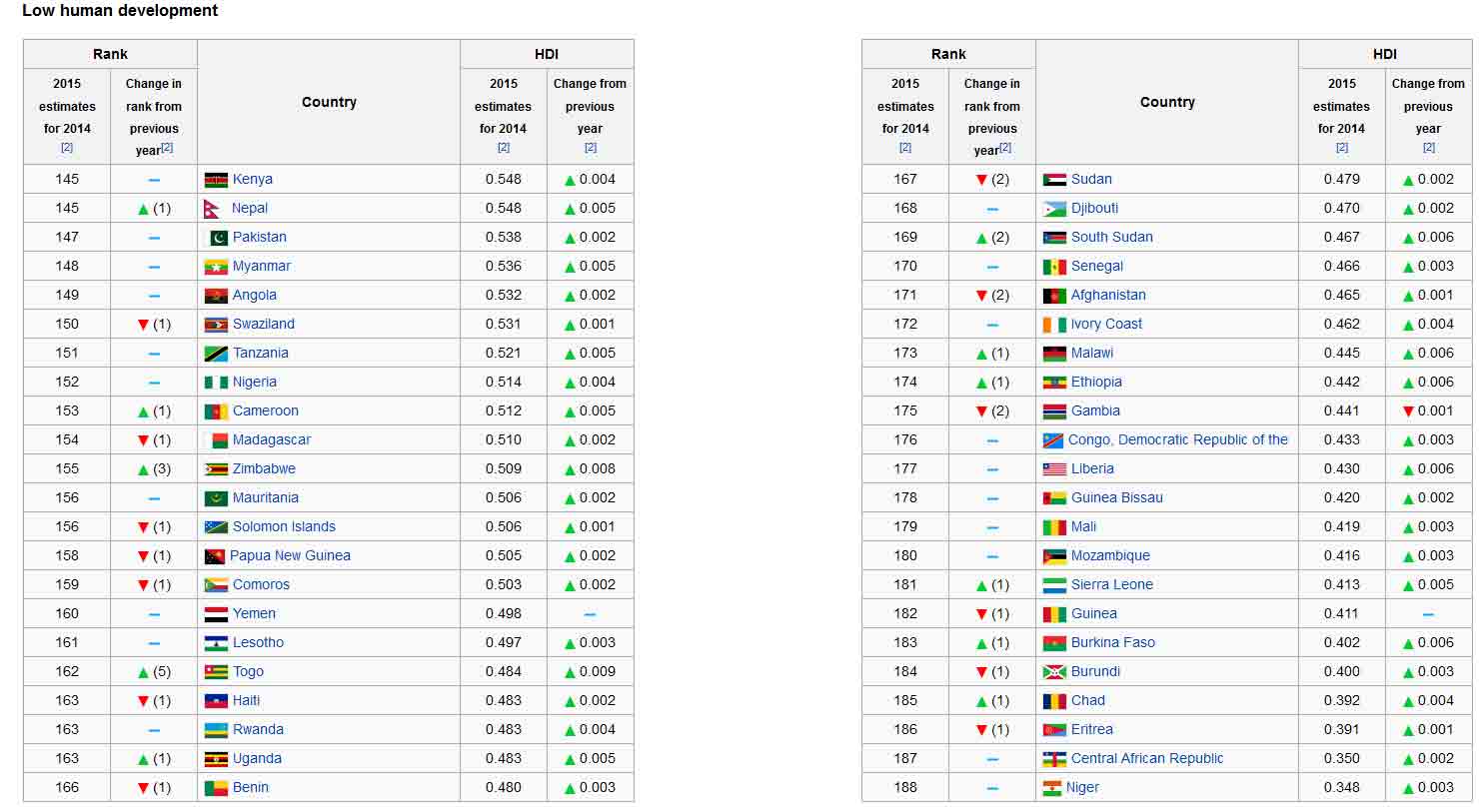This screenshot has width=1482, height=812.
Task: Open the Burkina Faso link
Action: tap(1112, 643)
